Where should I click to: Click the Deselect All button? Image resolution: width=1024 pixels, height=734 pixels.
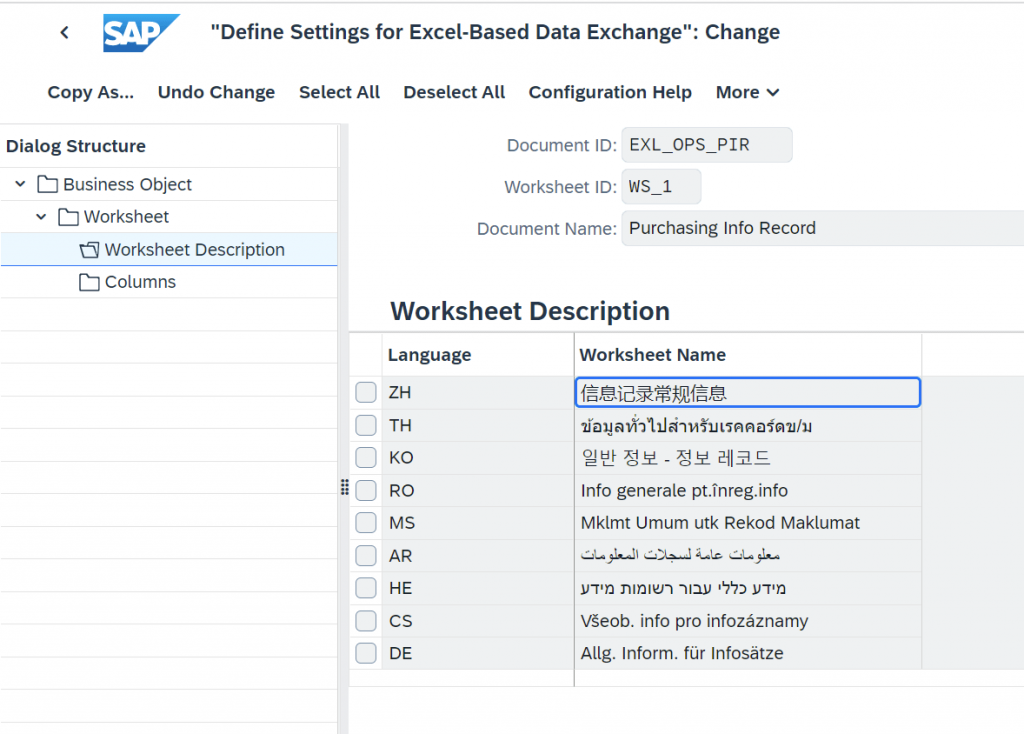point(454,92)
